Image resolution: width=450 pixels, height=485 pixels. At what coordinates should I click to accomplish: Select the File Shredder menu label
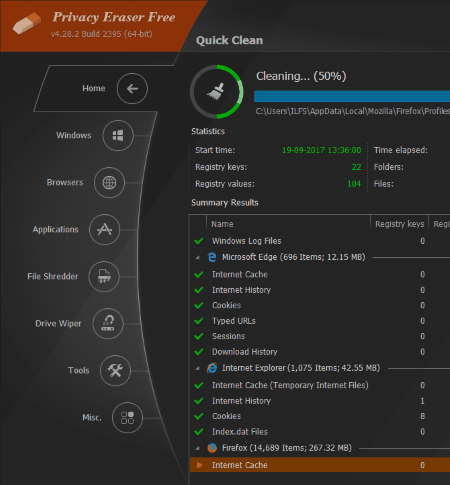point(53,276)
